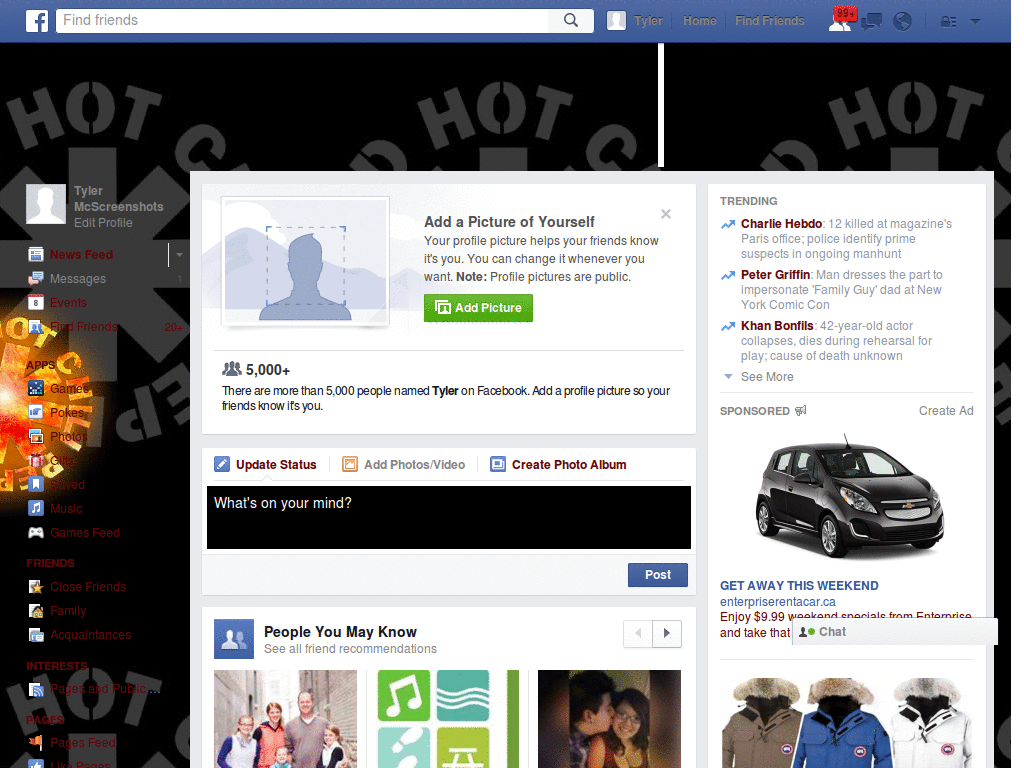The height and width of the screenshot is (768, 1024).
Task: Click Tyler's sidebar avatar image
Action: [46, 204]
